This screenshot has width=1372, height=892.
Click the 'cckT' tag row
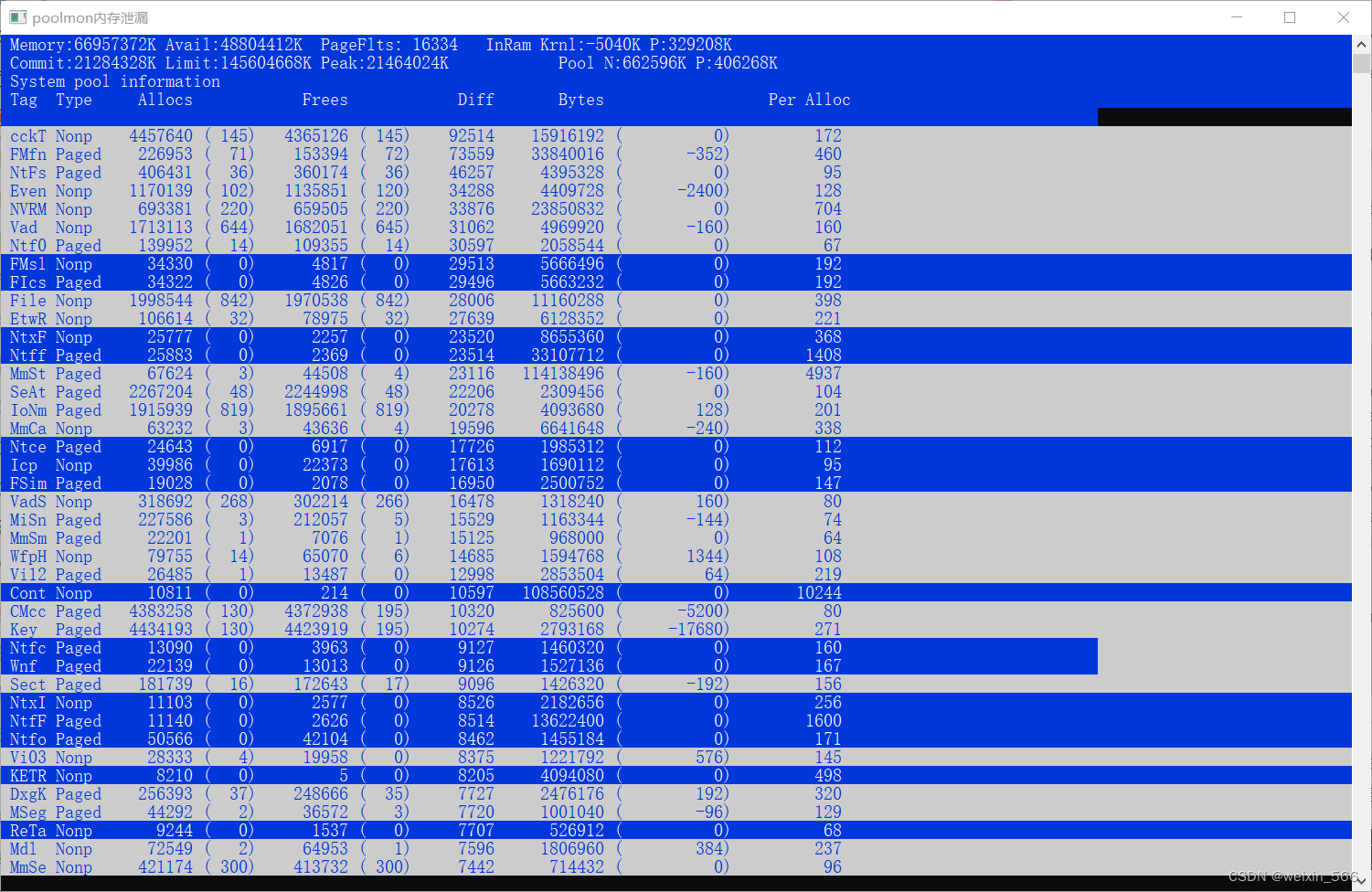coord(676,135)
